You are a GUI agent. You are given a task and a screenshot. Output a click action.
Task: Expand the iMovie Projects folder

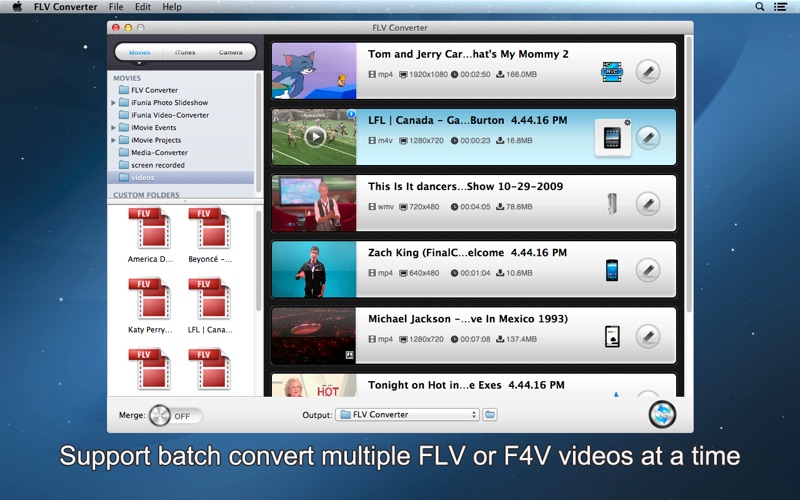113,140
